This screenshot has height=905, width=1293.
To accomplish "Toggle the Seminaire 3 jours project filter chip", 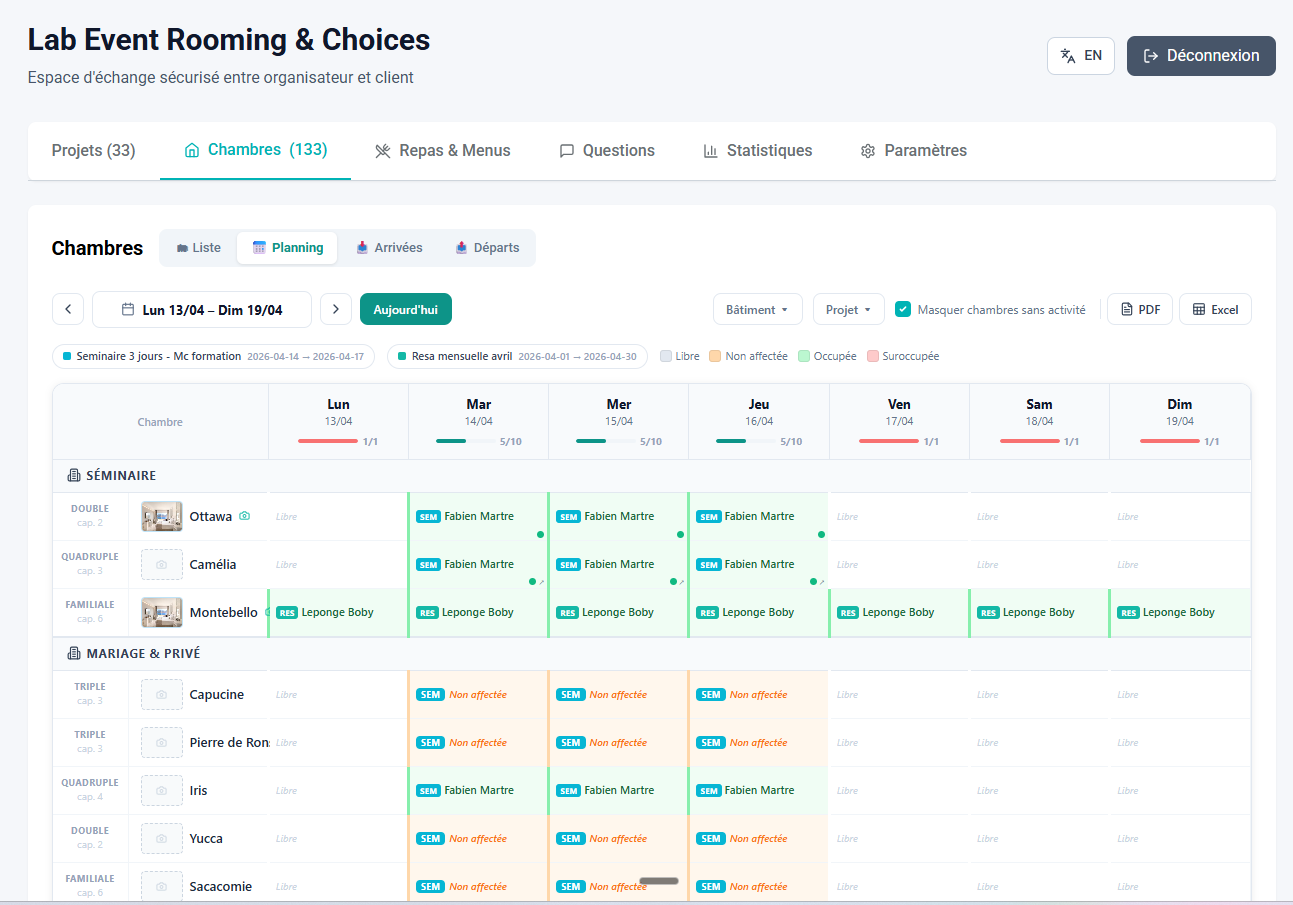I will point(213,356).
